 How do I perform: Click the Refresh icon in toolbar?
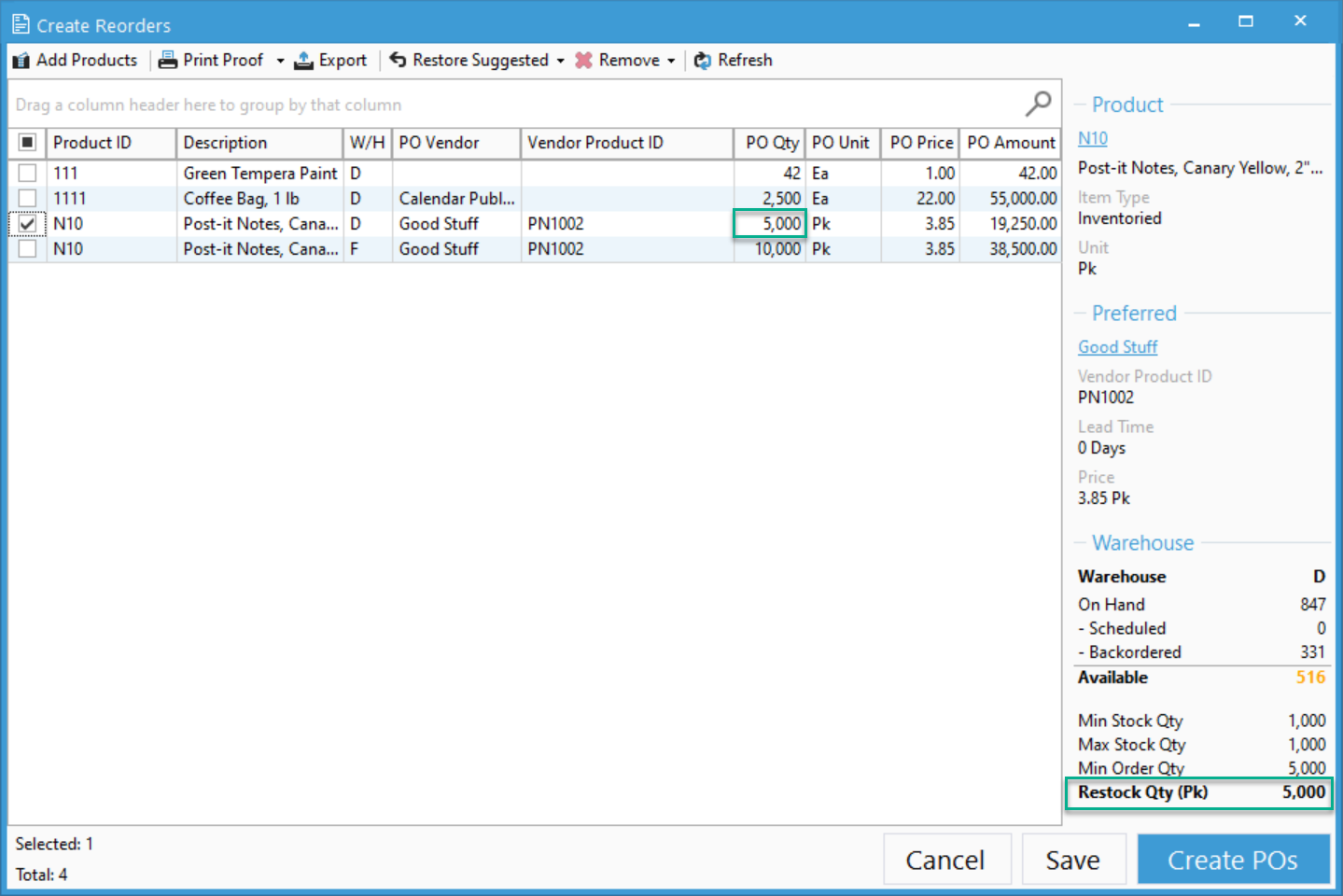(x=703, y=61)
